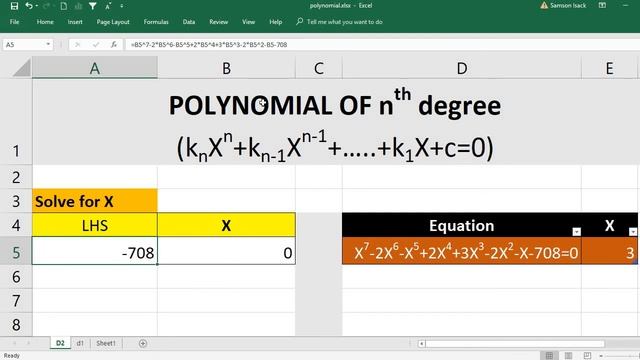Click the Redo arrow icon
The height and width of the screenshot is (360, 640).
click(x=46, y=6)
